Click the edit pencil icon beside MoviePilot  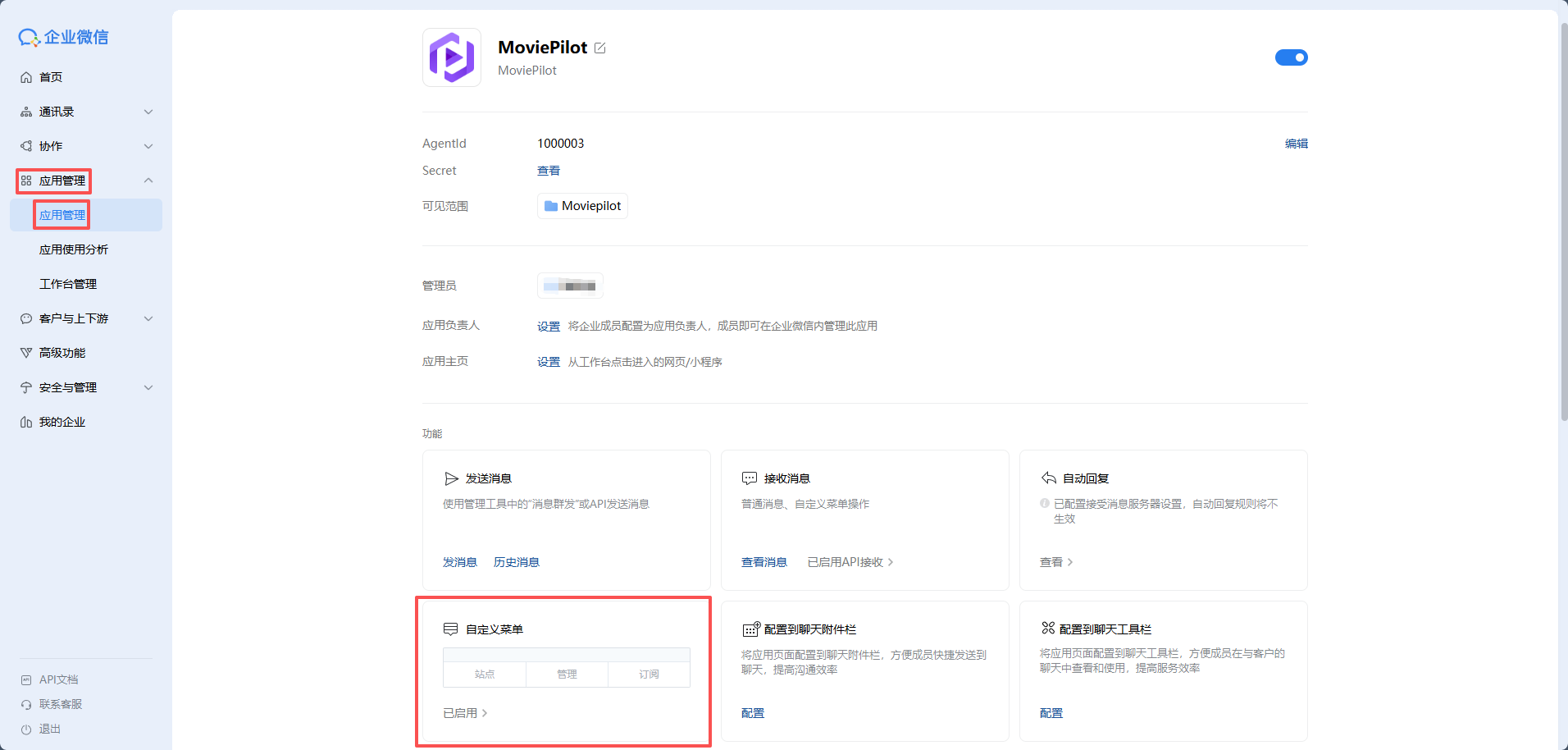[x=600, y=48]
